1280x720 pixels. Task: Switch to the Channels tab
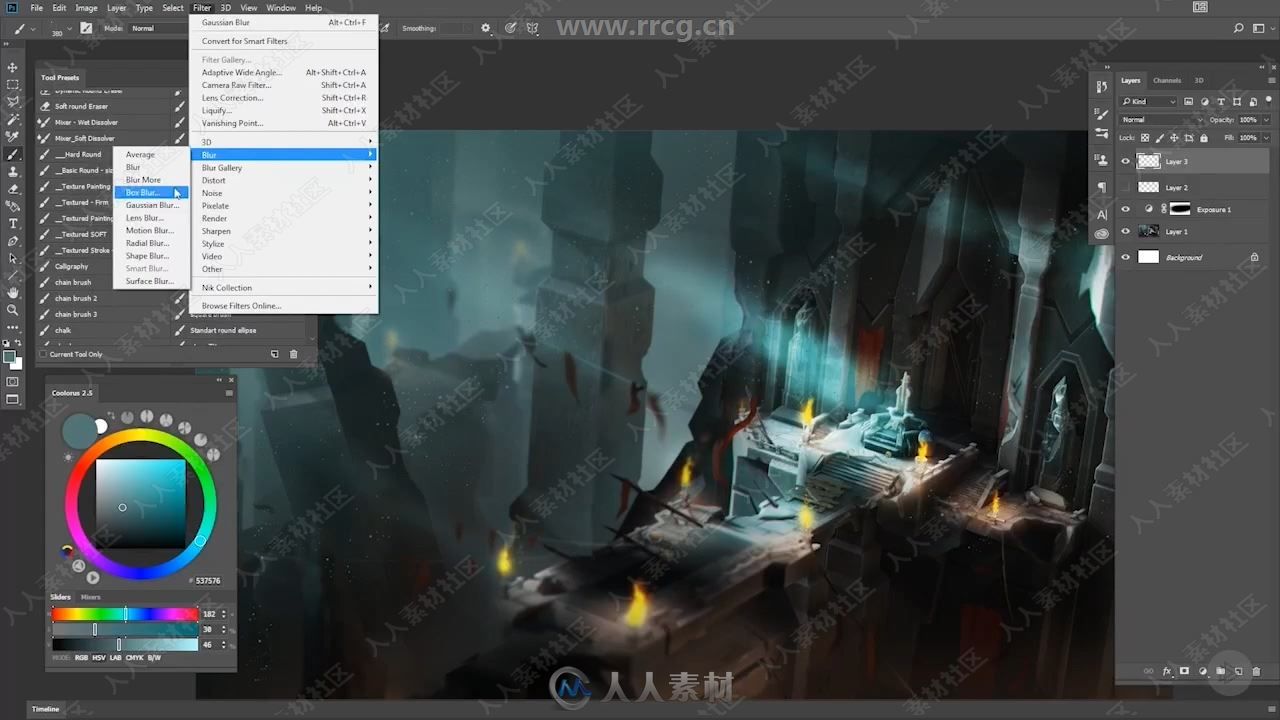click(1167, 80)
